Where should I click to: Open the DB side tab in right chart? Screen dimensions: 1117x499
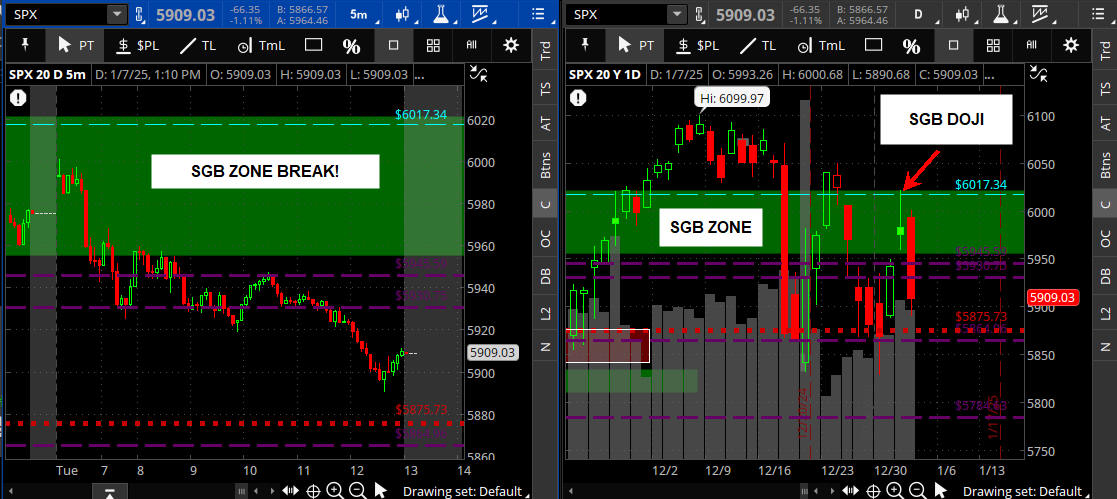point(1105,277)
